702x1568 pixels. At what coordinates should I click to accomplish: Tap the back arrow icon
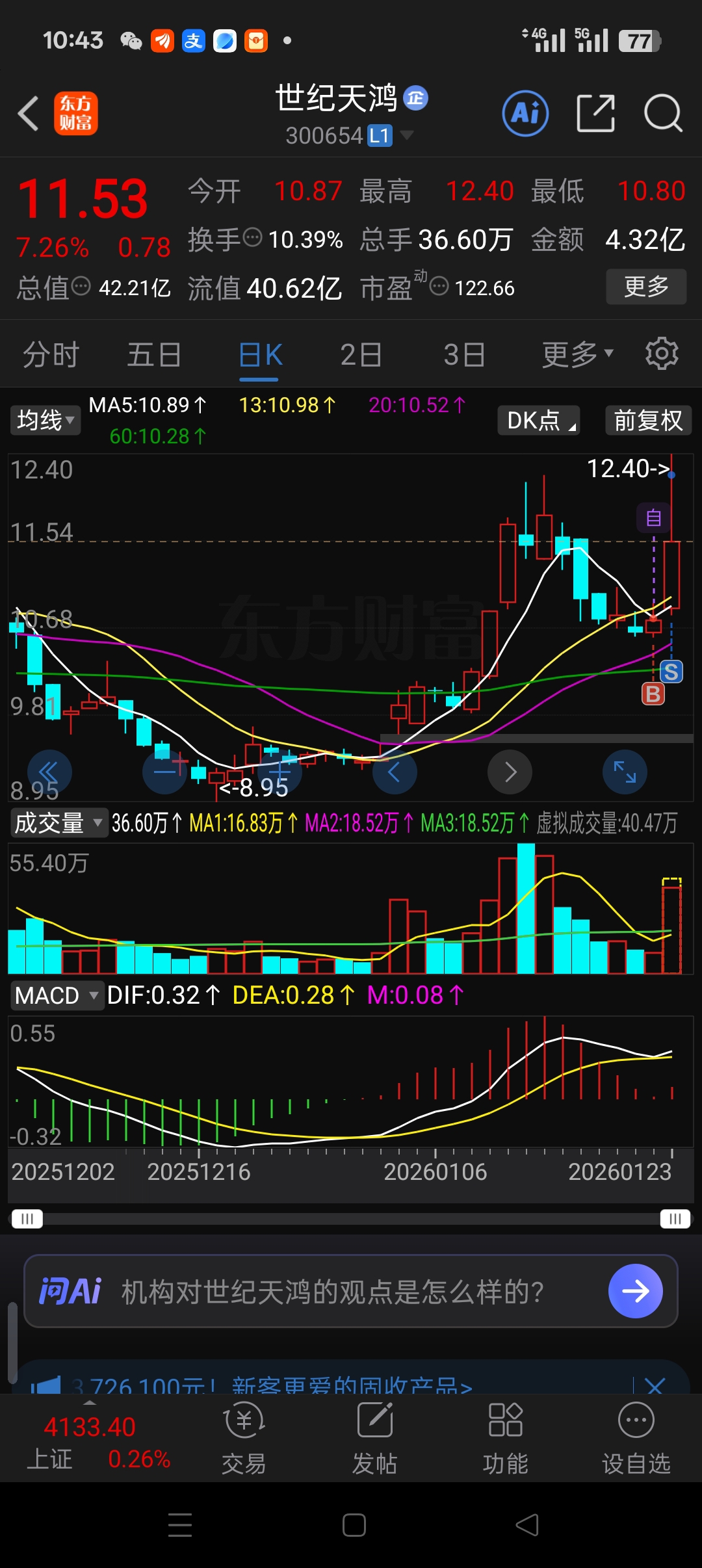pyautogui.click(x=28, y=114)
